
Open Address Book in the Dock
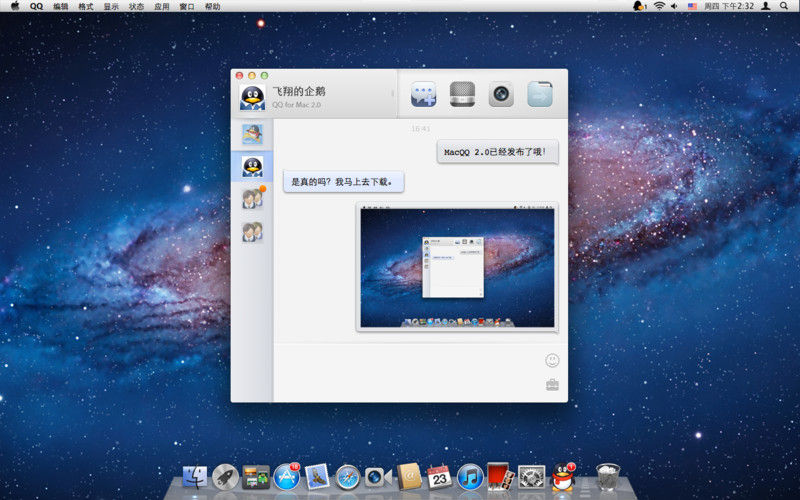[409, 477]
